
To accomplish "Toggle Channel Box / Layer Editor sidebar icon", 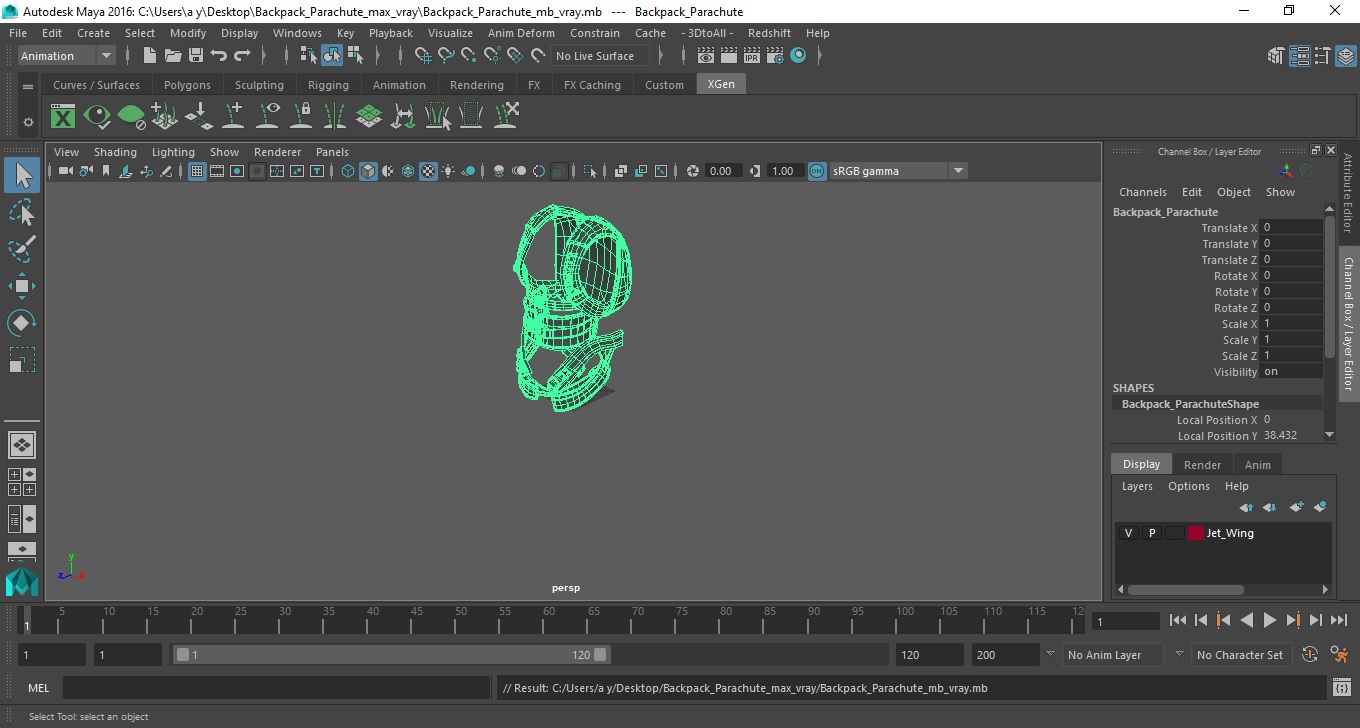I will [x=1345, y=56].
